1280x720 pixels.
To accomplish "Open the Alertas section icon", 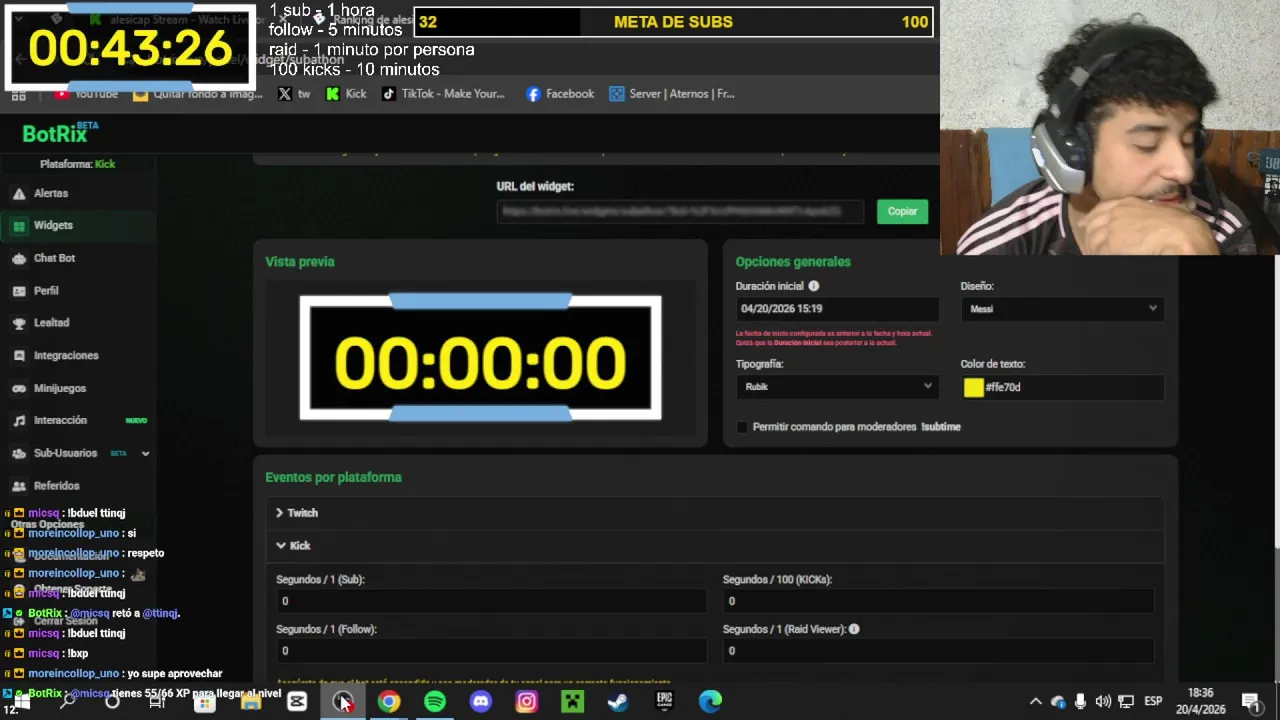I will point(19,193).
